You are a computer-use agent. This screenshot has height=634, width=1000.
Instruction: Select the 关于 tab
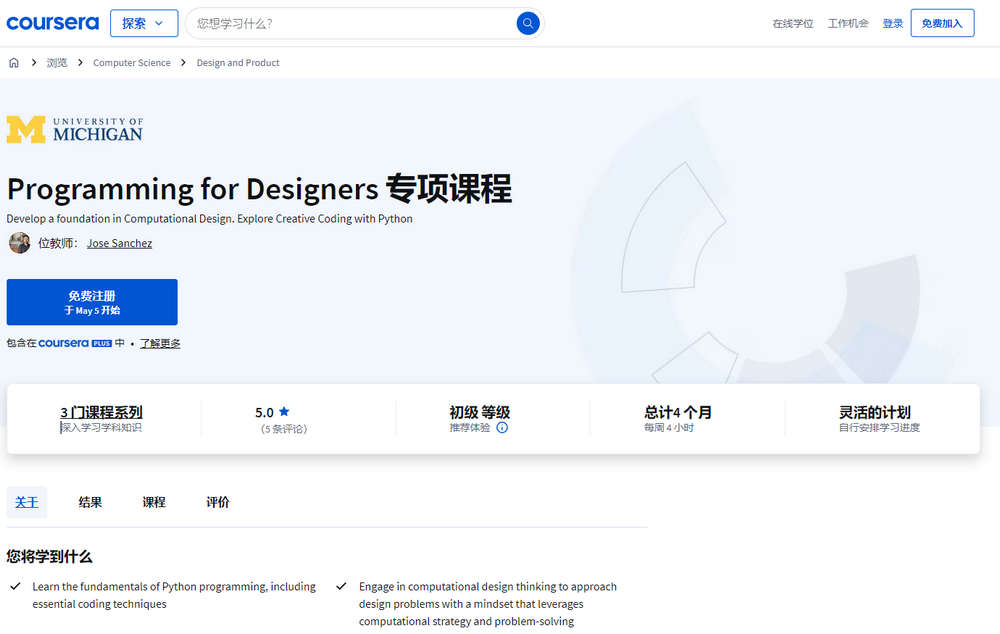(27, 502)
